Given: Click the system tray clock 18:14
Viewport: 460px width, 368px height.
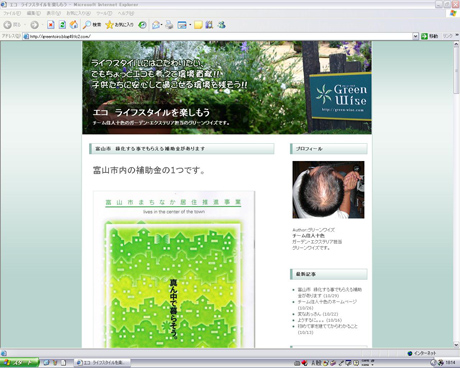Looking at the screenshot, I should (450, 363).
